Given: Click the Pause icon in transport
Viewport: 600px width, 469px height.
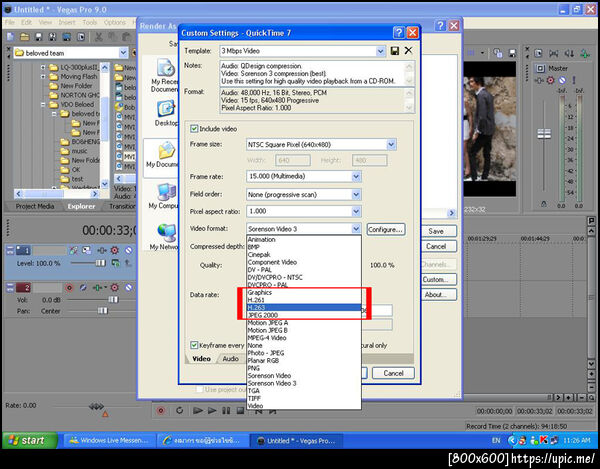Looking at the screenshot, I should pyautogui.click(x=226, y=410).
